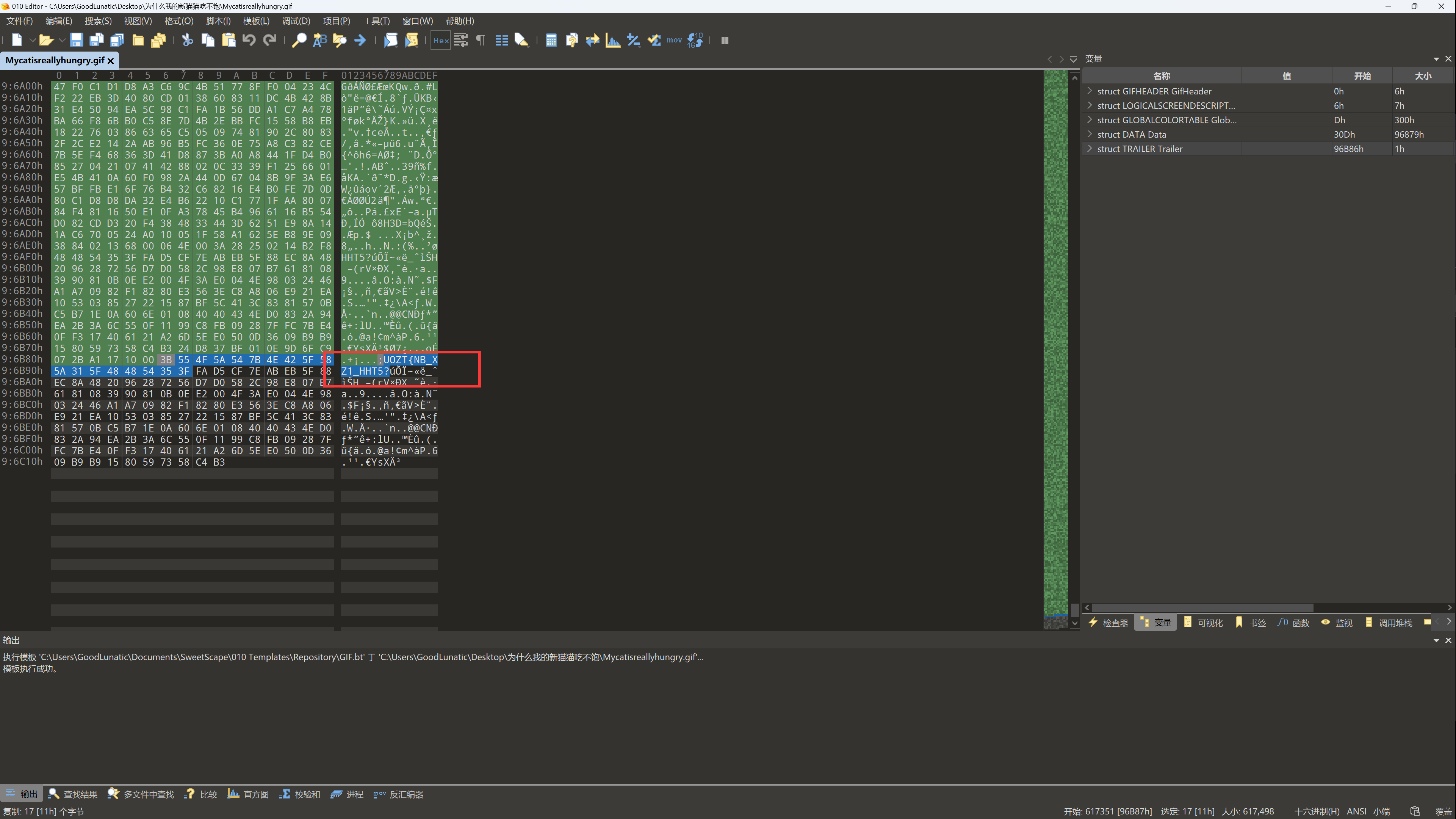Viewport: 1456px width, 819px height.
Task: Open the 工具(T) menu
Action: pyautogui.click(x=376, y=21)
